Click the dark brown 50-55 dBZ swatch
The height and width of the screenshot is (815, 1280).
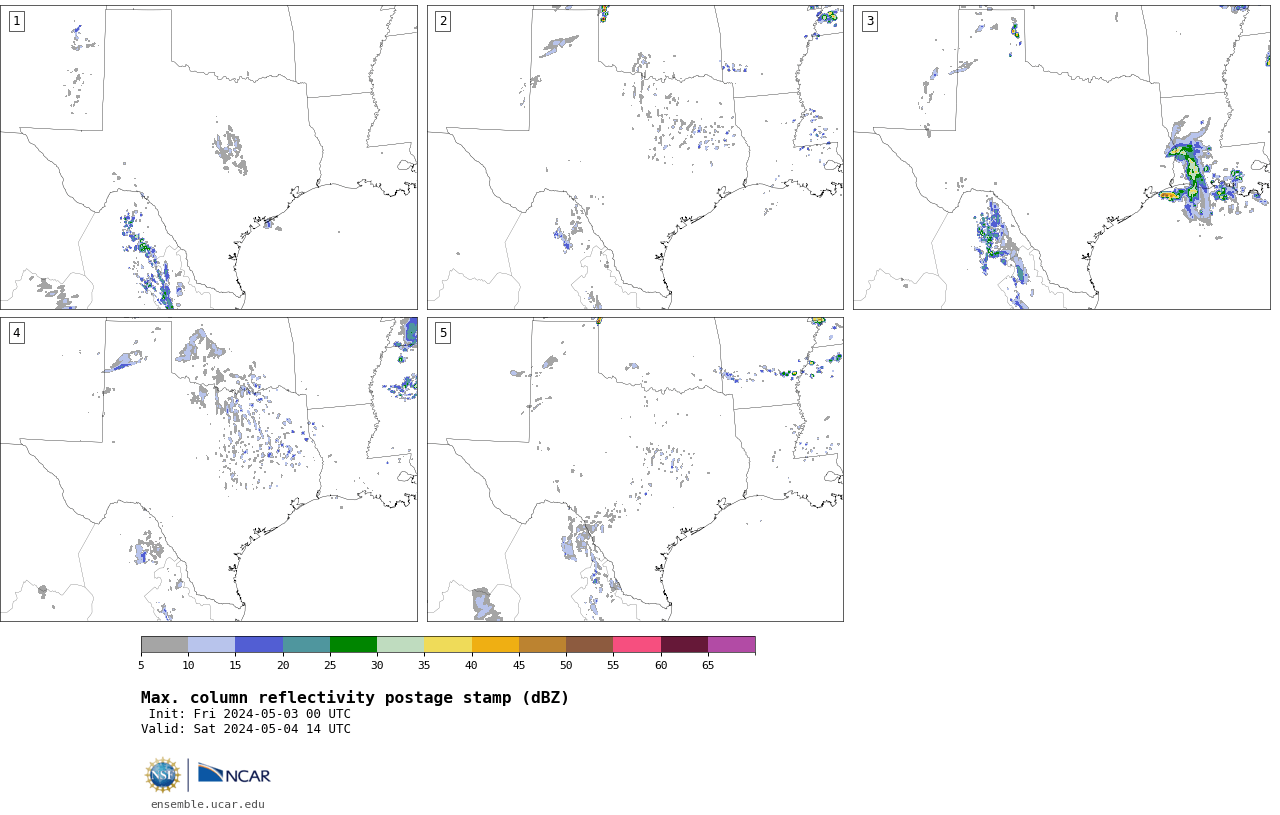590,644
